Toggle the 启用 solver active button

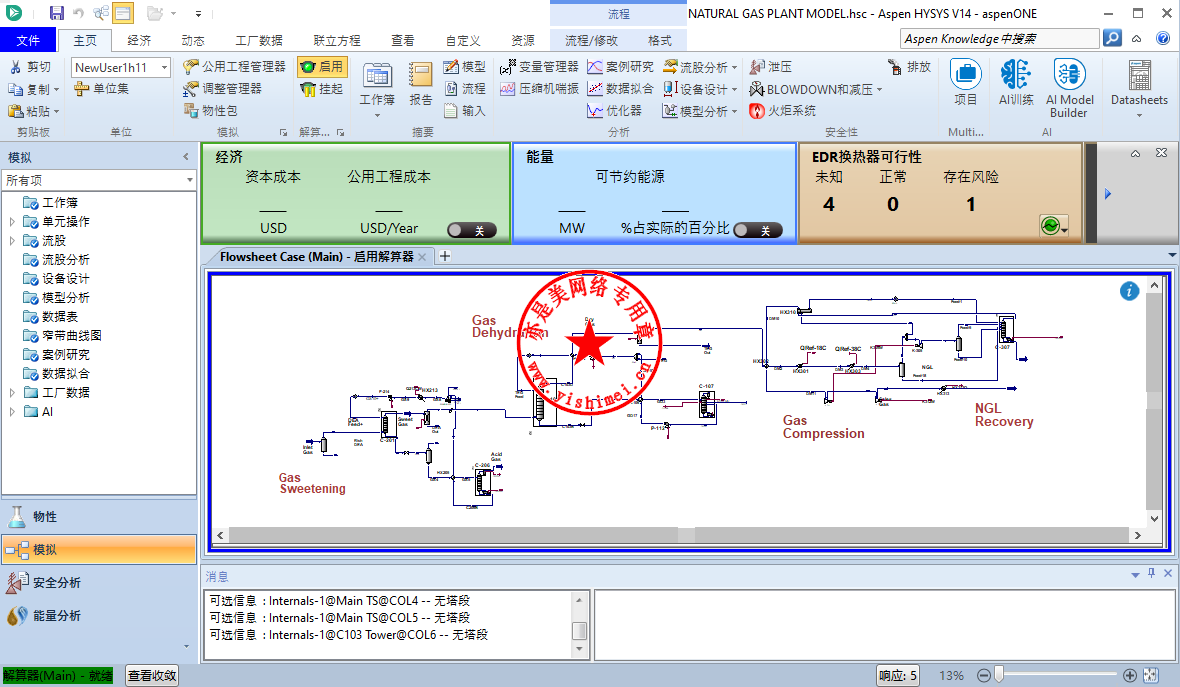pos(321,67)
